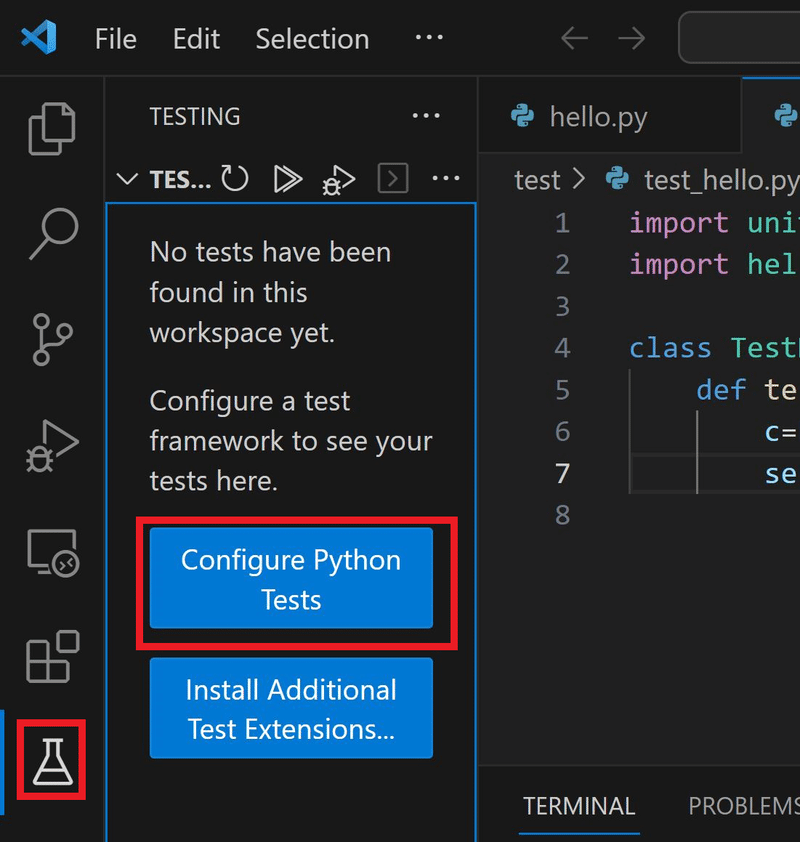The image size is (800, 842).
Task: Open the File menu
Action: 115,38
